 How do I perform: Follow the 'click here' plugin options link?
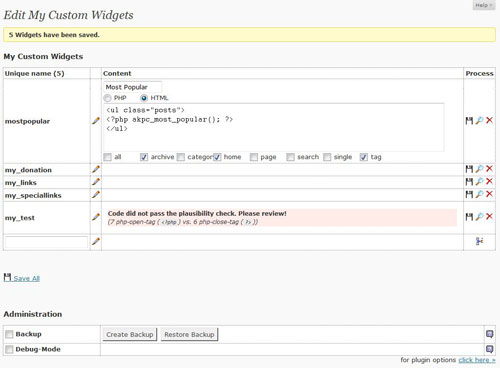(x=477, y=360)
